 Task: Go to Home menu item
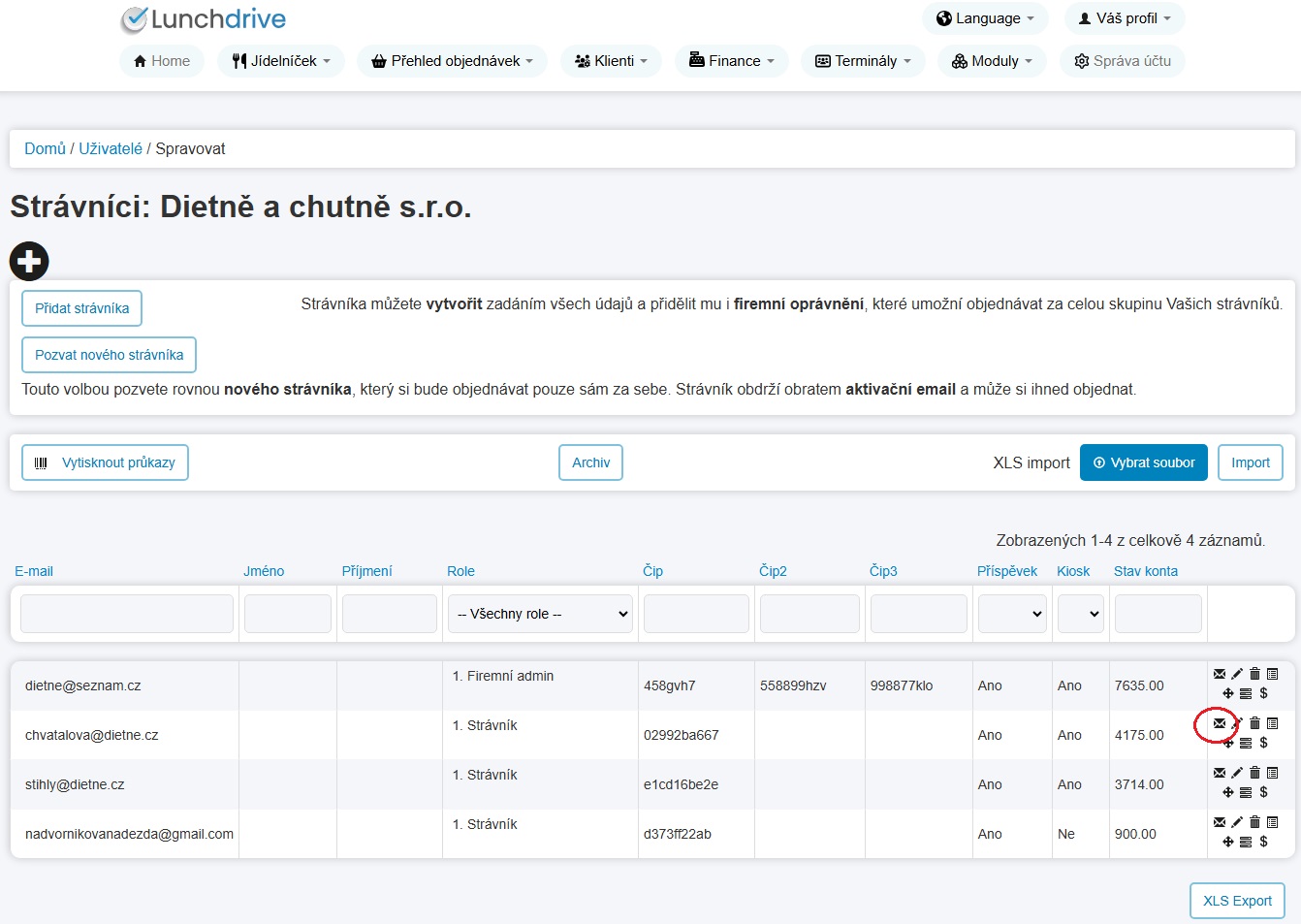click(x=162, y=61)
